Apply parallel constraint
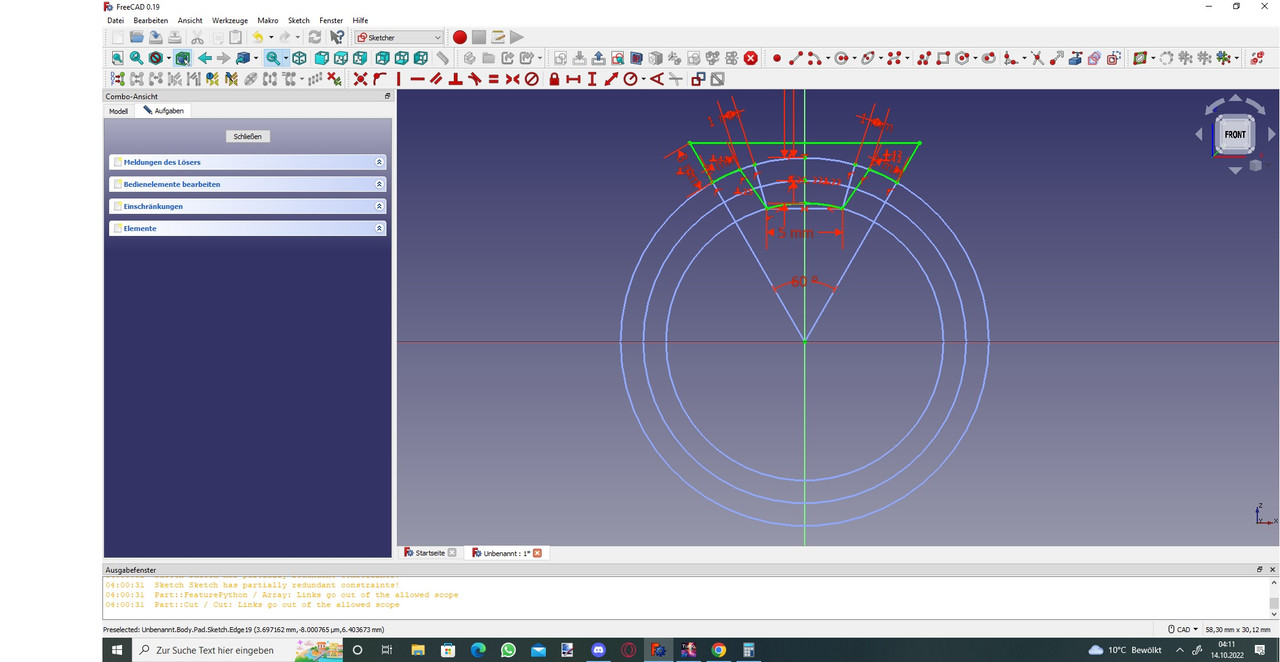The width and height of the screenshot is (1280, 662). [x=436, y=78]
